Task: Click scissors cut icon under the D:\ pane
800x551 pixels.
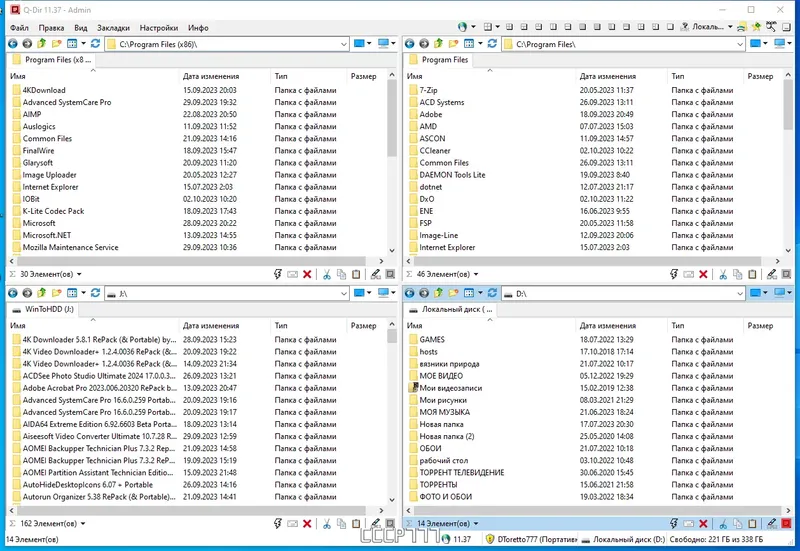Action: (x=723, y=523)
